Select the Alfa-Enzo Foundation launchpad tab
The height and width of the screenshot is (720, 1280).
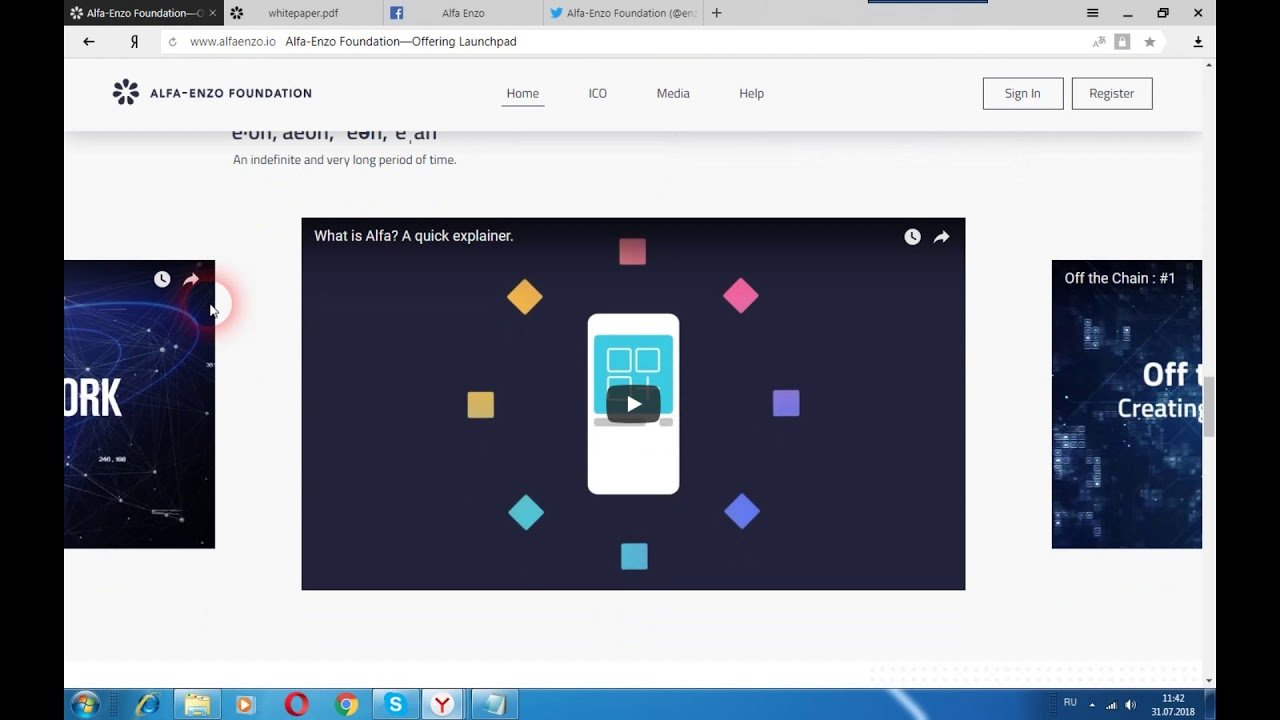click(144, 13)
